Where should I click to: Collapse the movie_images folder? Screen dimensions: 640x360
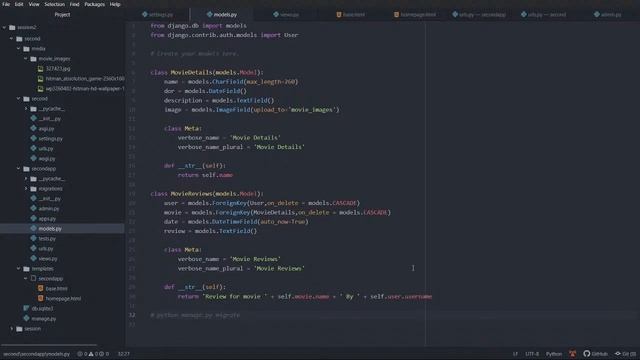click(26, 59)
